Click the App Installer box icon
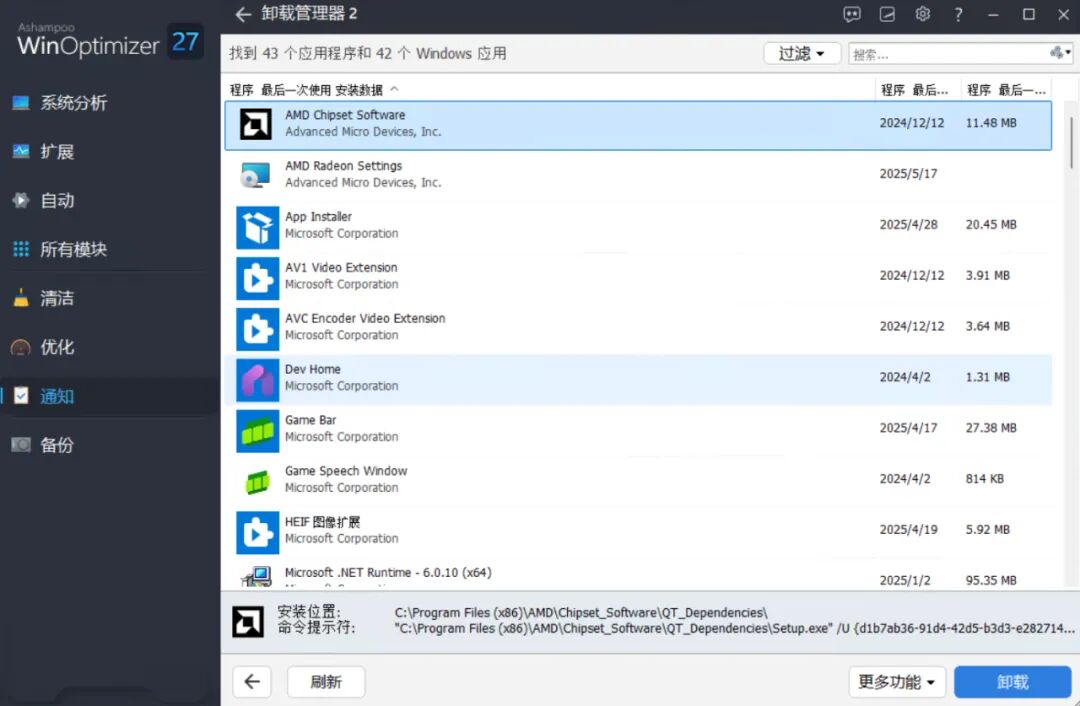 257,227
